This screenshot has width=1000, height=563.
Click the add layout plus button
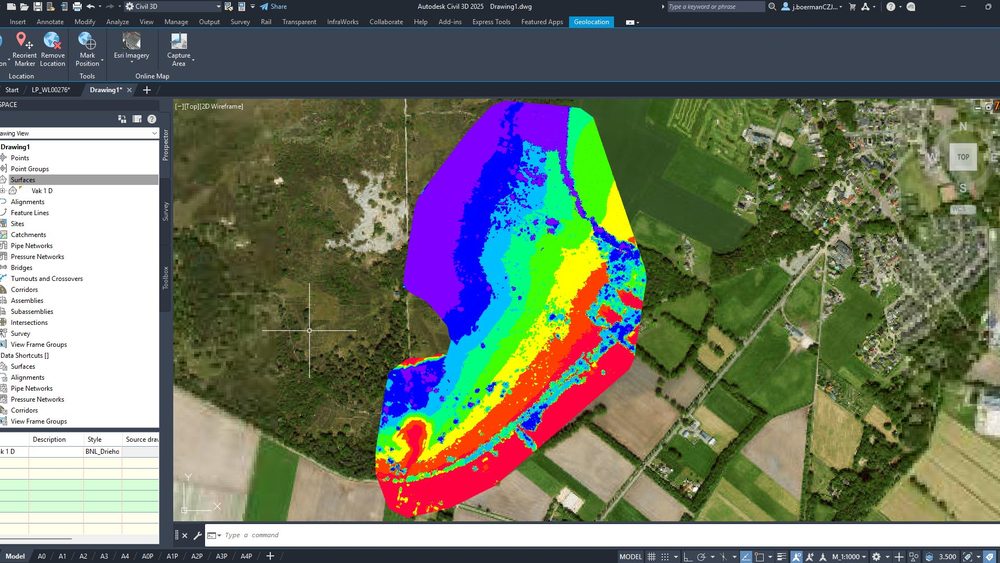270,556
